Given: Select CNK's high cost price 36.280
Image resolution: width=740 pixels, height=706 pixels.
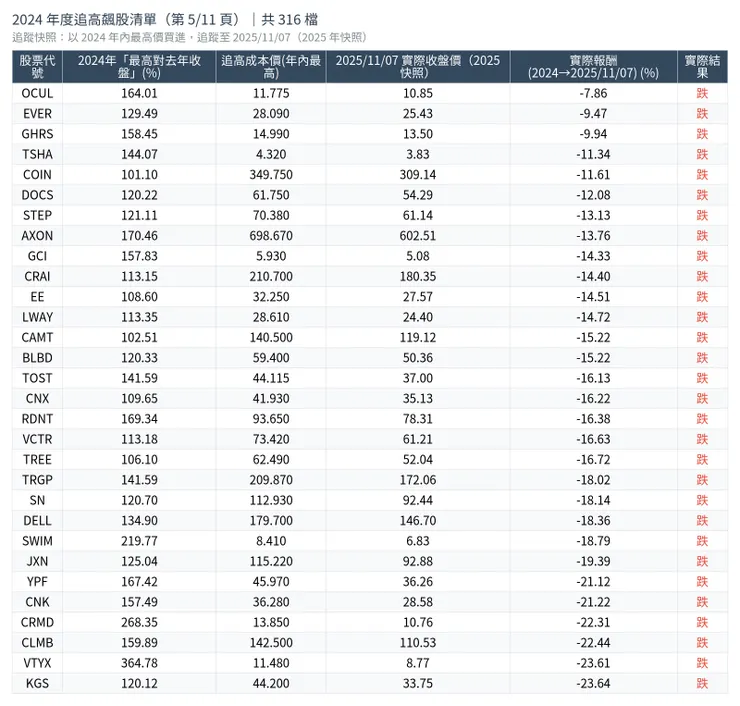Looking at the screenshot, I should pyautogui.click(x=271, y=602).
